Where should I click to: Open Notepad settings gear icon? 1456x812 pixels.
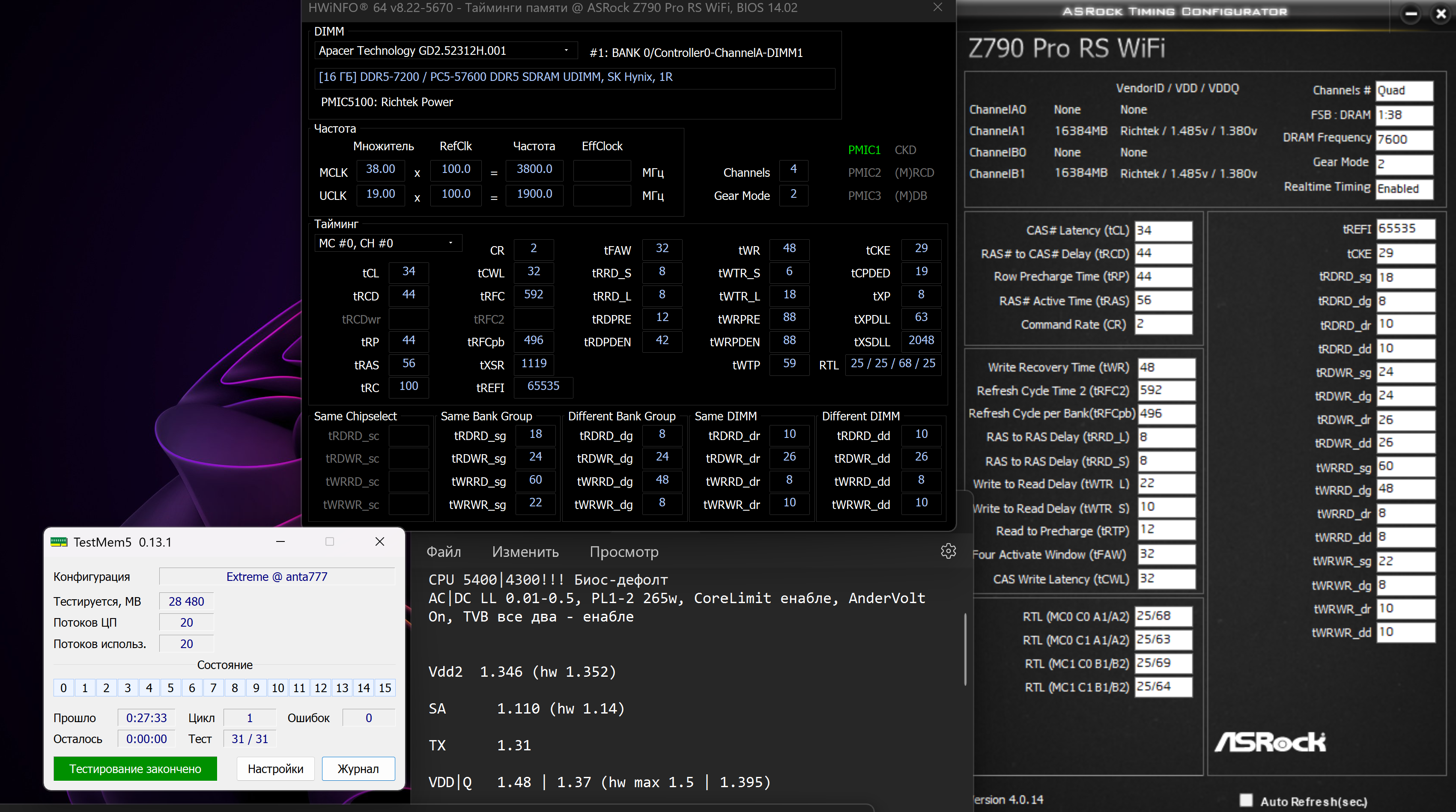[x=948, y=551]
